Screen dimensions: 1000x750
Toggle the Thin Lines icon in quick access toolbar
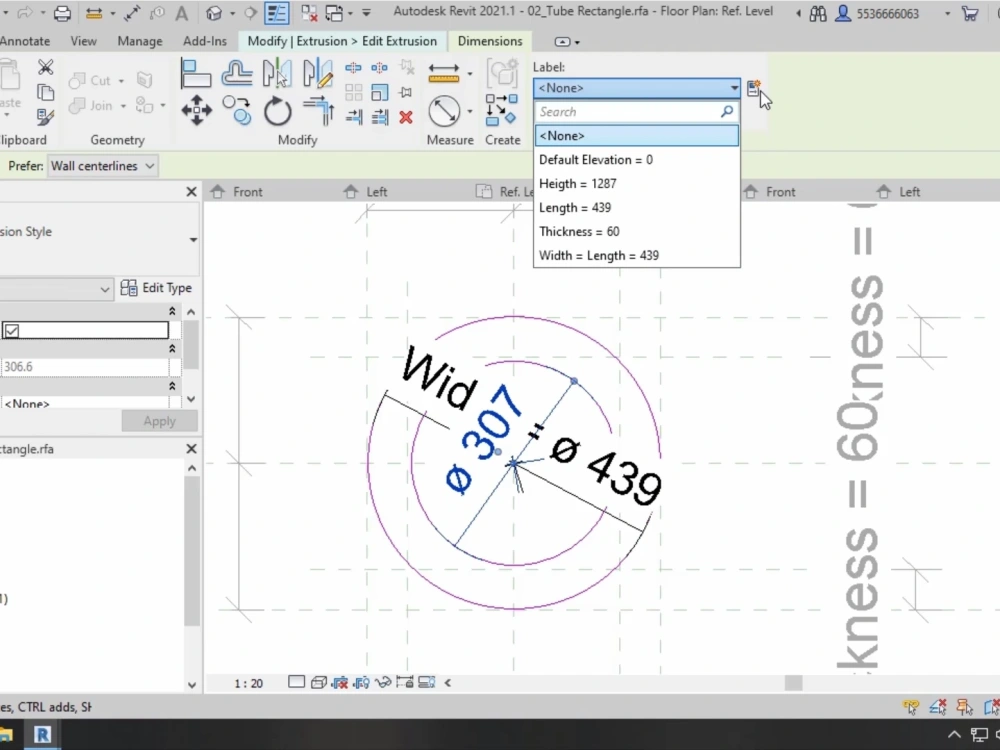(x=277, y=13)
